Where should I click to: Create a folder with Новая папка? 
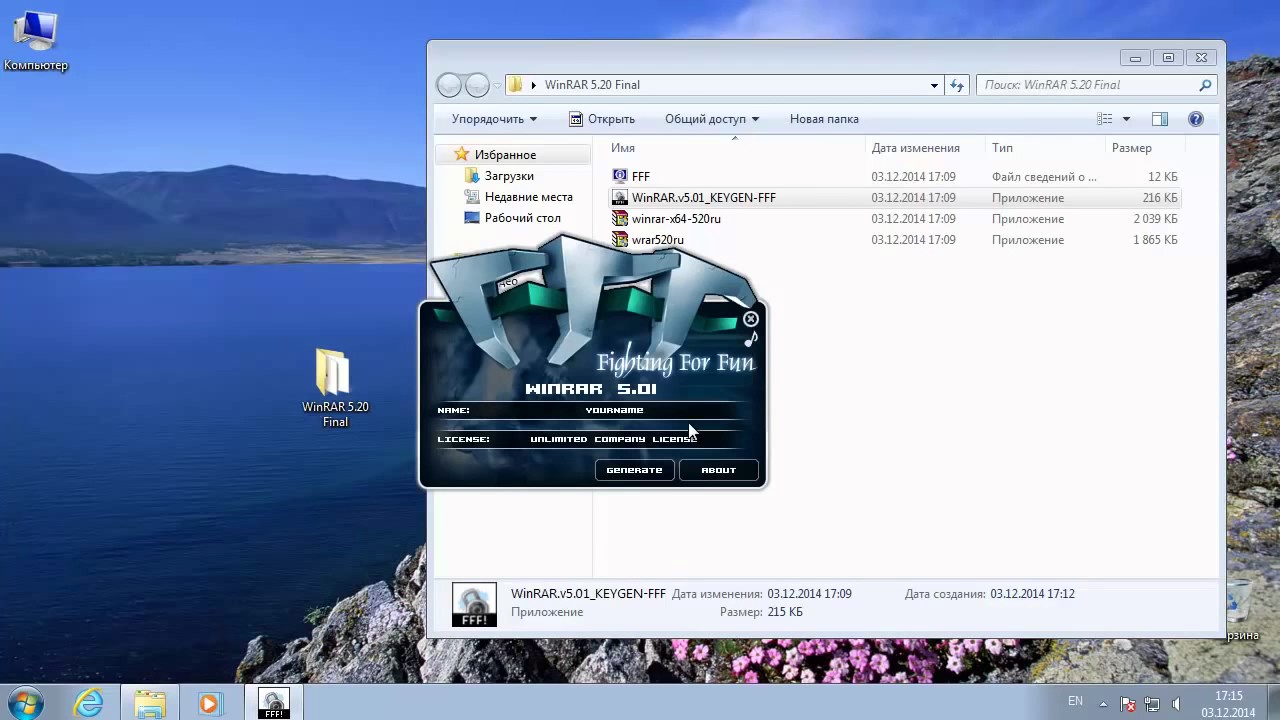coord(824,119)
